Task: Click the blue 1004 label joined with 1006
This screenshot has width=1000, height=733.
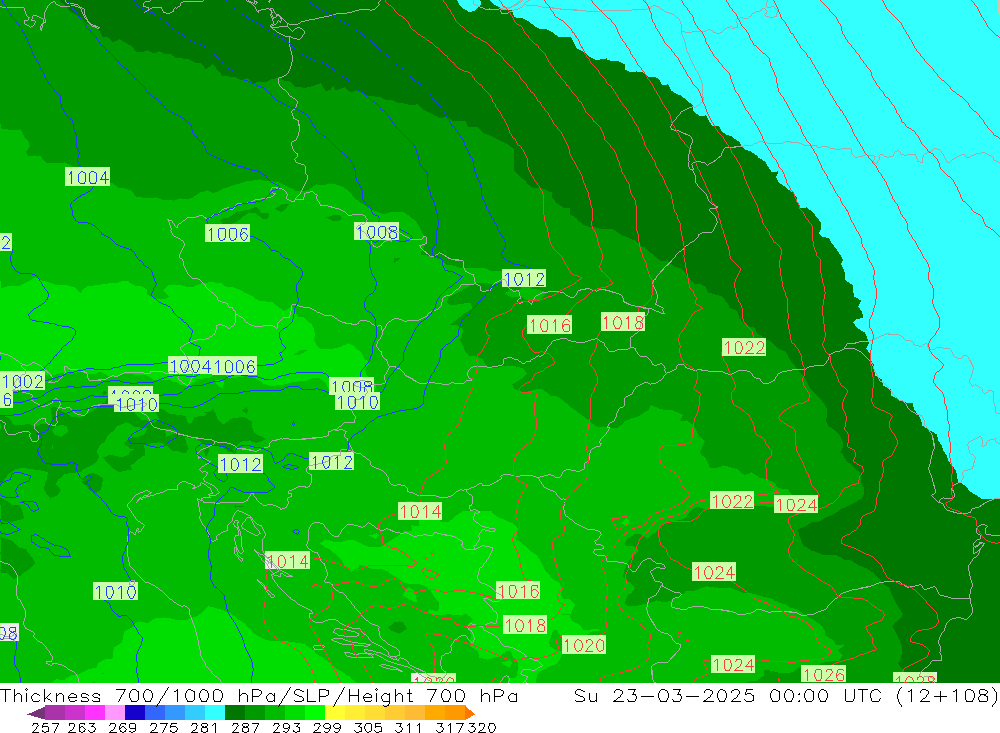Action: click(190, 366)
